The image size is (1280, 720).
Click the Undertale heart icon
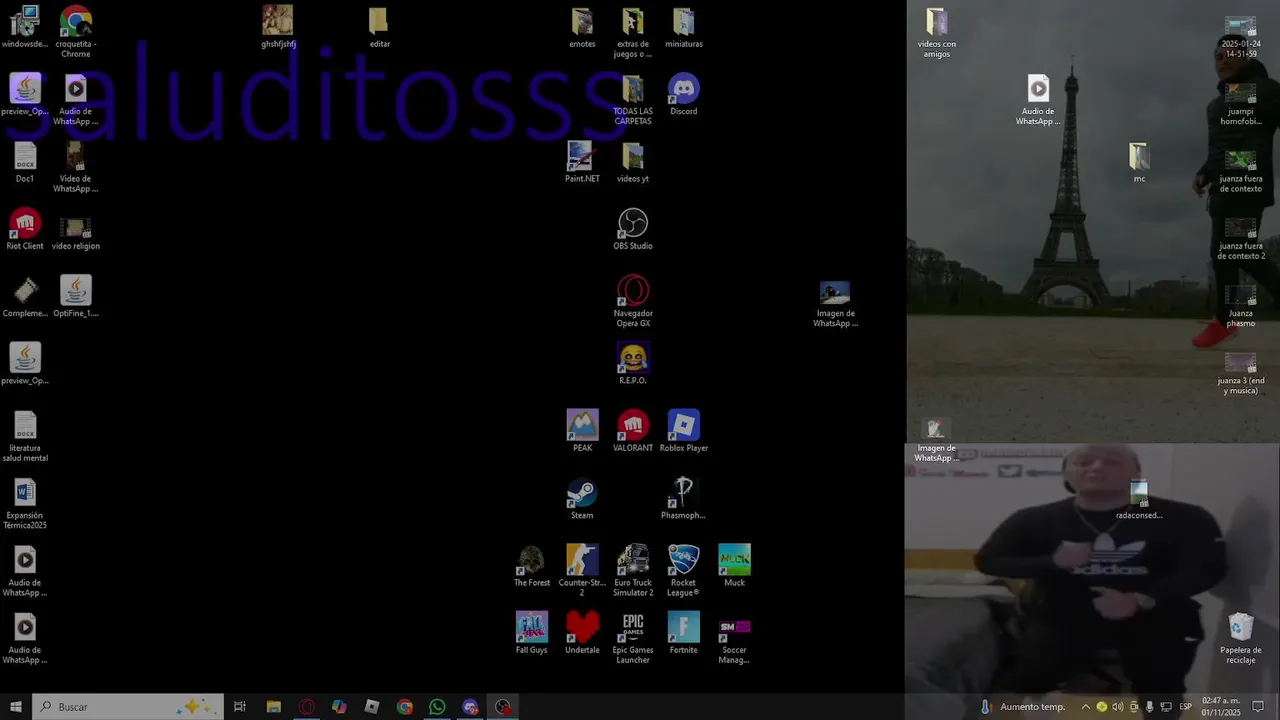tap(582, 633)
